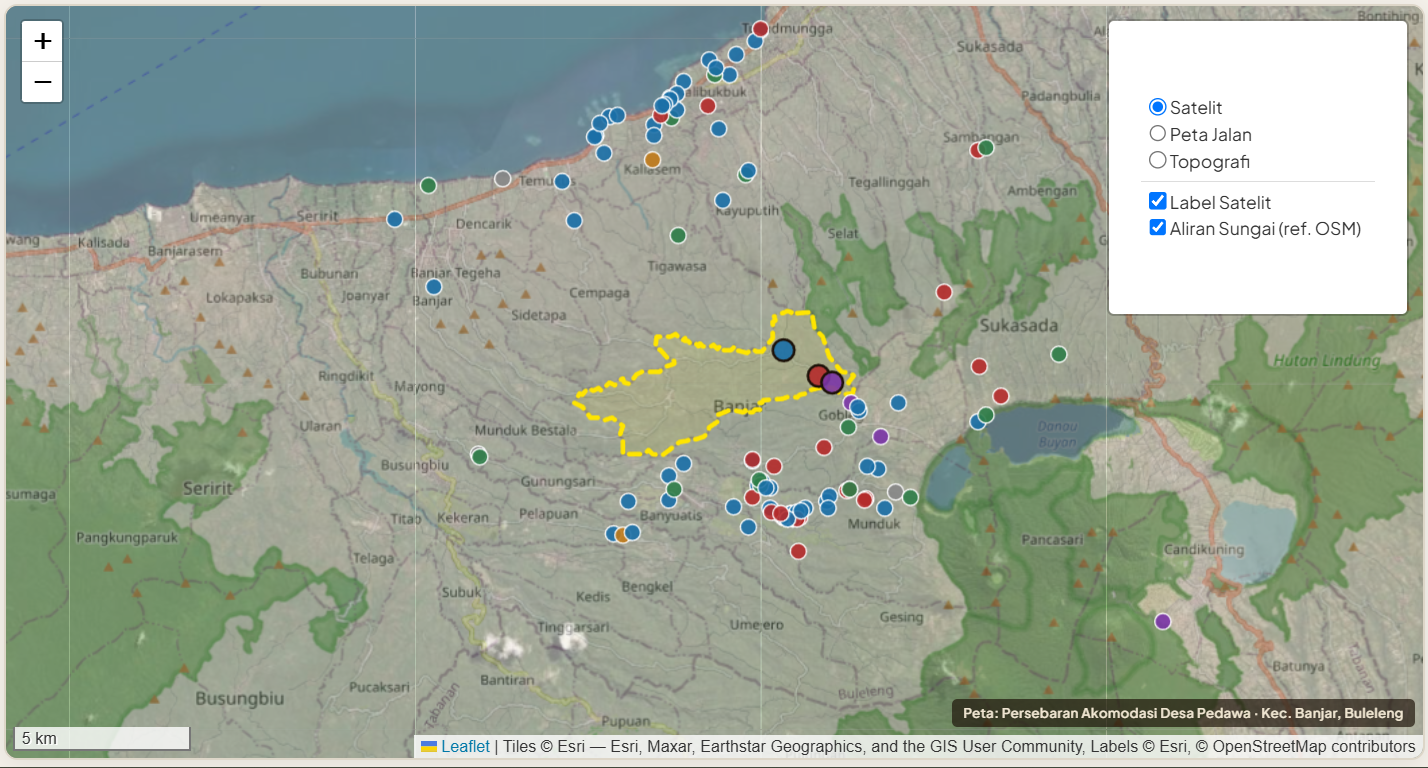This screenshot has height=768, width=1428.
Task: Zoom out with the minus button
Action: pos(42,82)
